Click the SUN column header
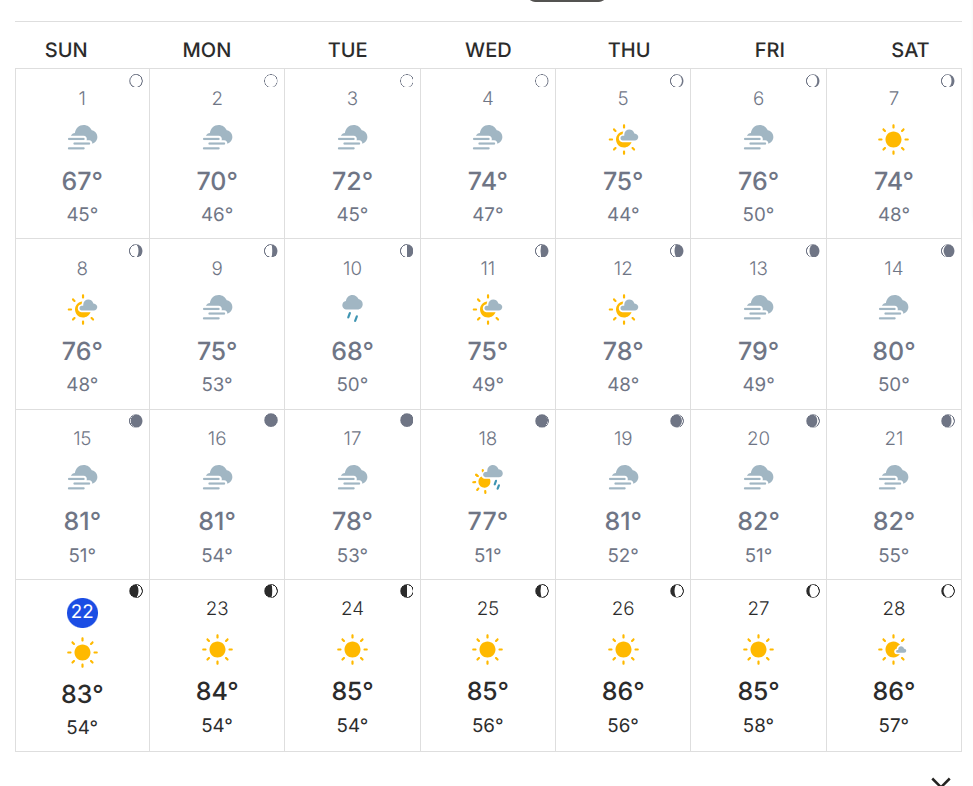The height and width of the screenshot is (786, 973). click(x=66, y=50)
